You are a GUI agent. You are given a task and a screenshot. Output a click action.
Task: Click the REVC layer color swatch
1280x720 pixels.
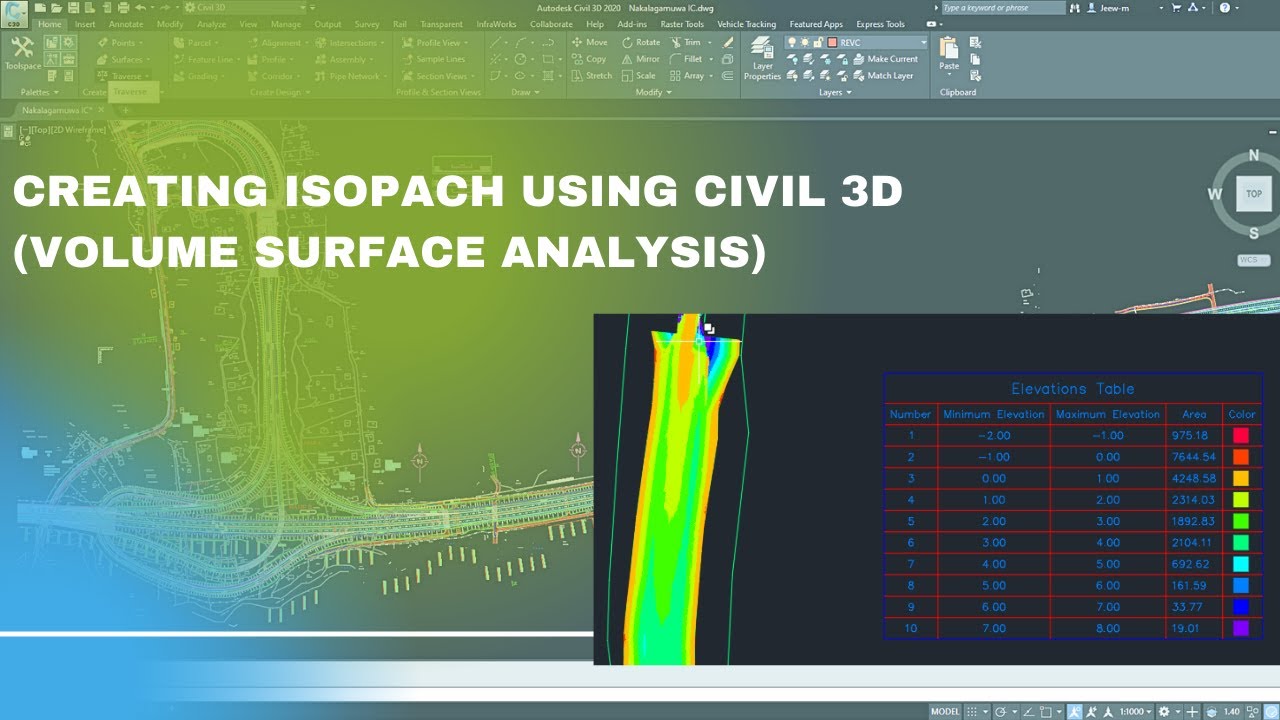coord(832,43)
